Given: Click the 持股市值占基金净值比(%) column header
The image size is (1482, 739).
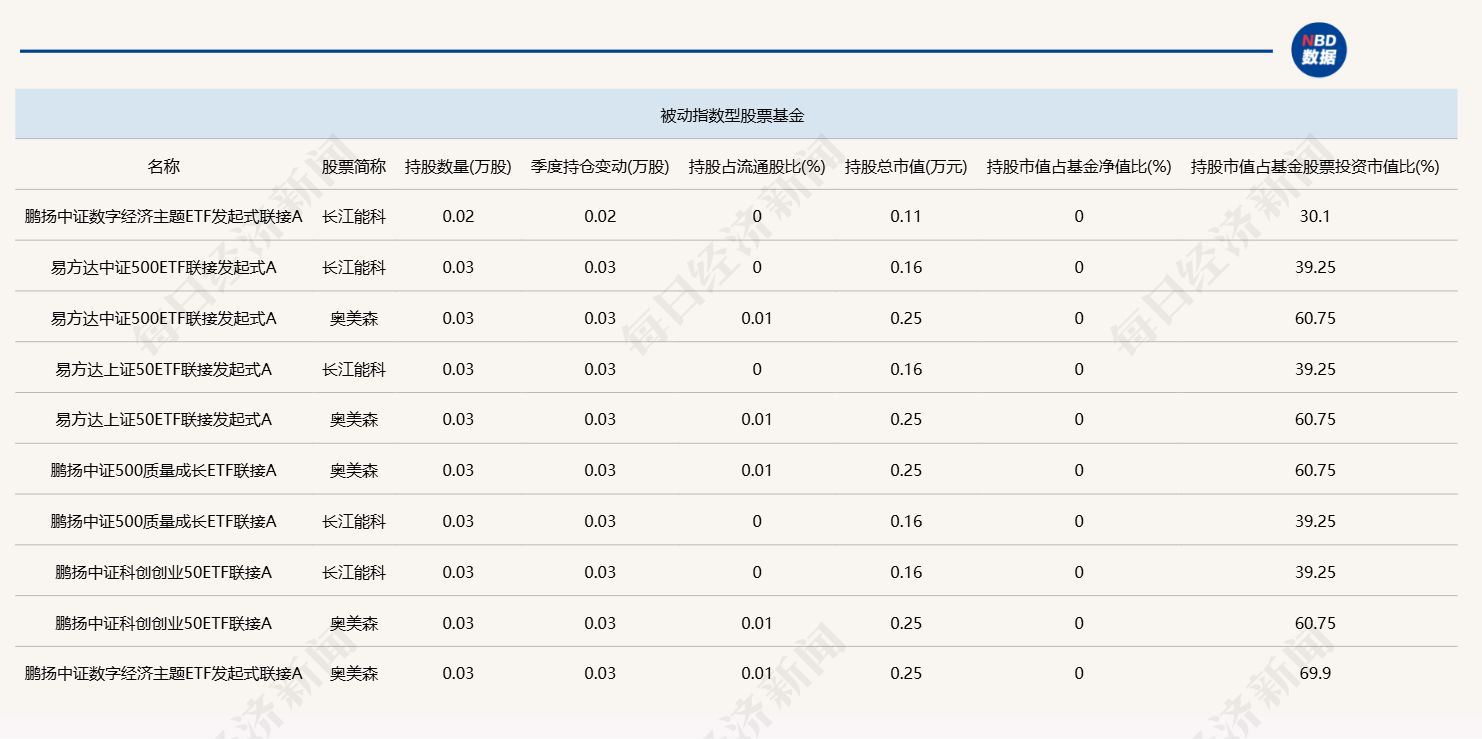Looking at the screenshot, I should [1078, 167].
